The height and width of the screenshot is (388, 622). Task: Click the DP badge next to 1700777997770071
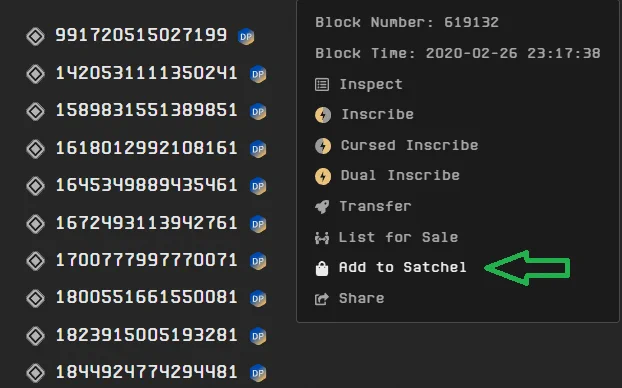(x=258, y=261)
